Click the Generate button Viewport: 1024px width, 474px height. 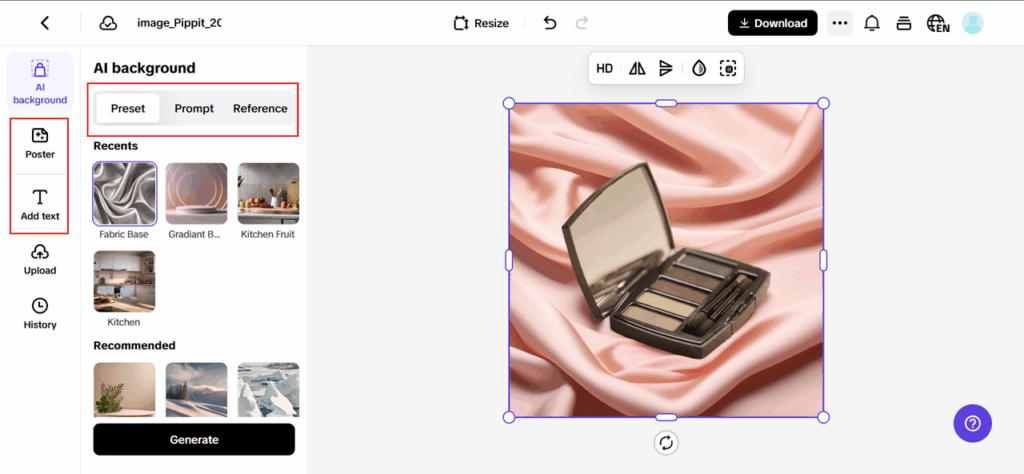194,439
